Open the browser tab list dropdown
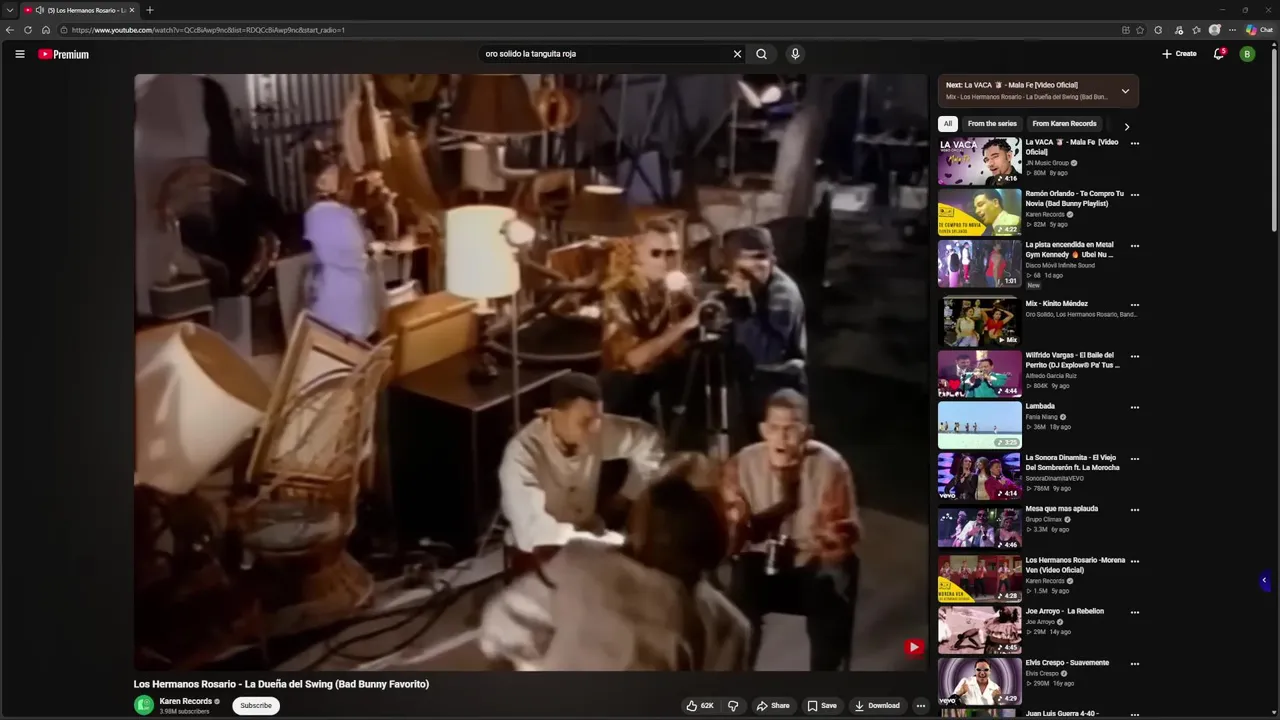Image resolution: width=1280 pixels, height=720 pixels. pyautogui.click(x=9, y=10)
